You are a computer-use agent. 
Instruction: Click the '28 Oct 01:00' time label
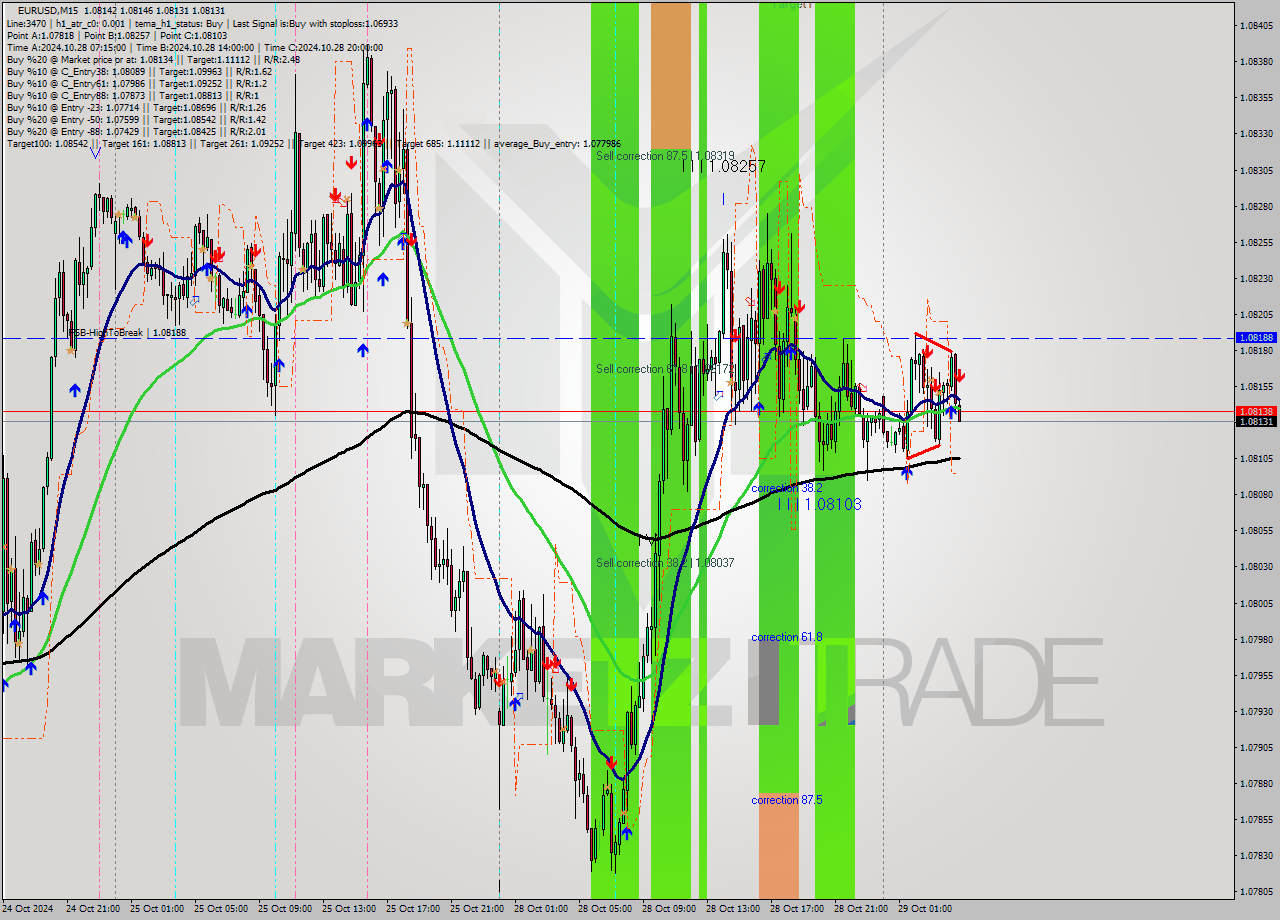point(542,909)
